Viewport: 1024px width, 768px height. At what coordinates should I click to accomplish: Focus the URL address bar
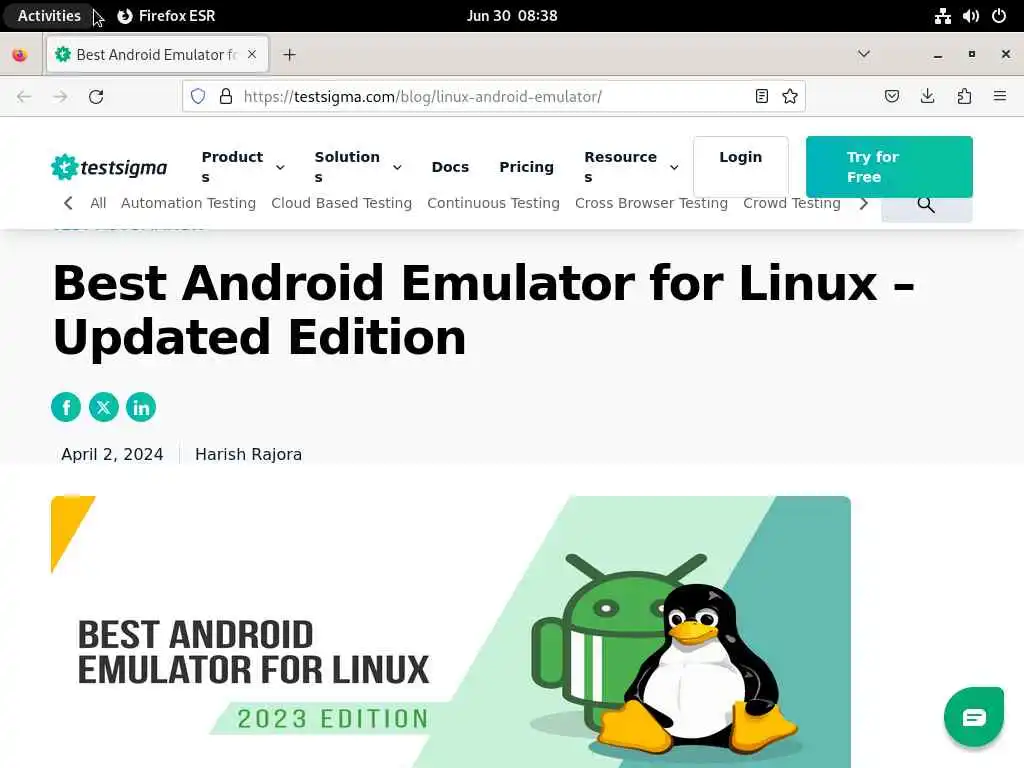[x=494, y=97]
